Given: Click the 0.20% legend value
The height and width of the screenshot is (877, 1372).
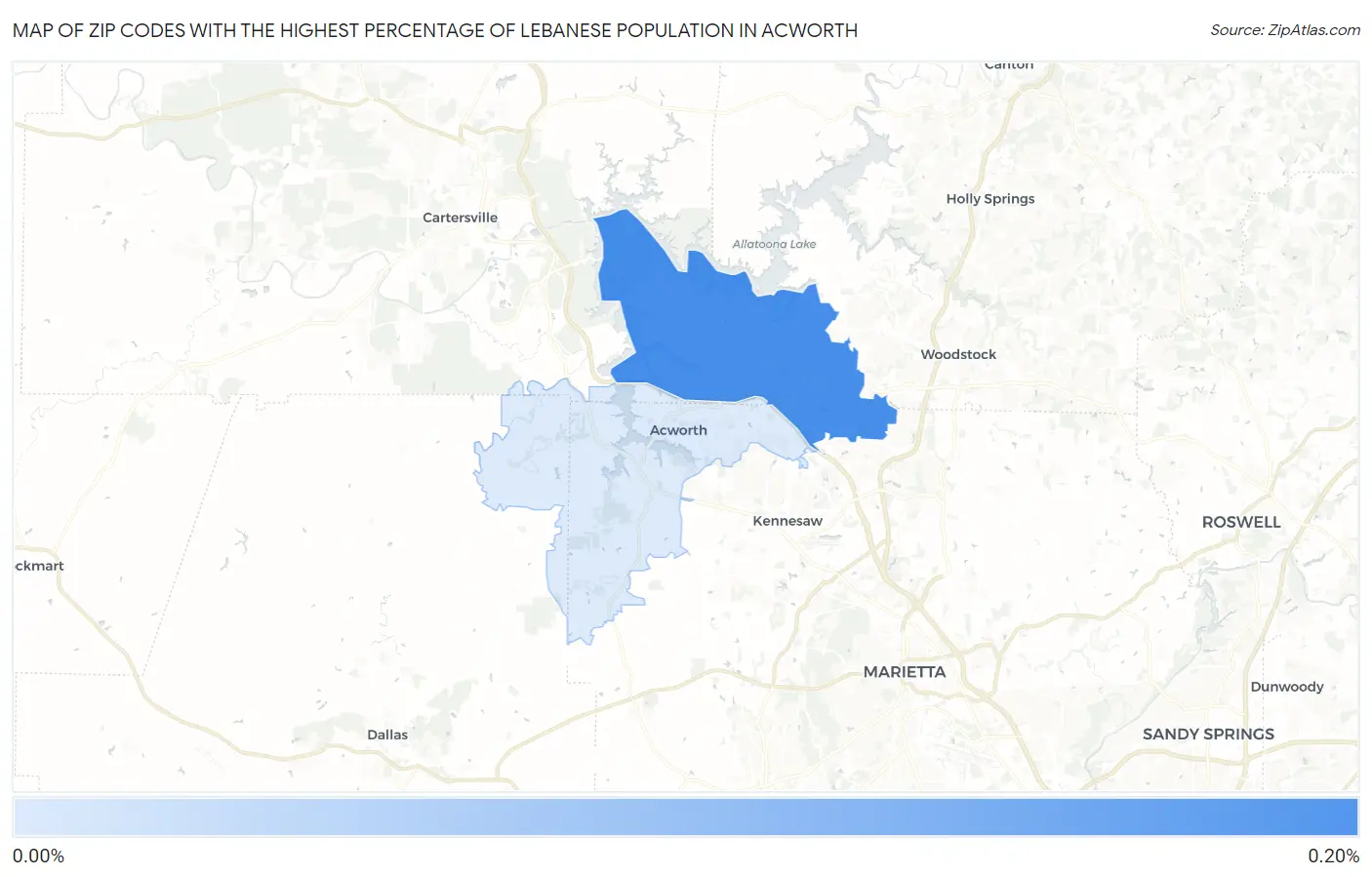Looking at the screenshot, I should (1333, 856).
